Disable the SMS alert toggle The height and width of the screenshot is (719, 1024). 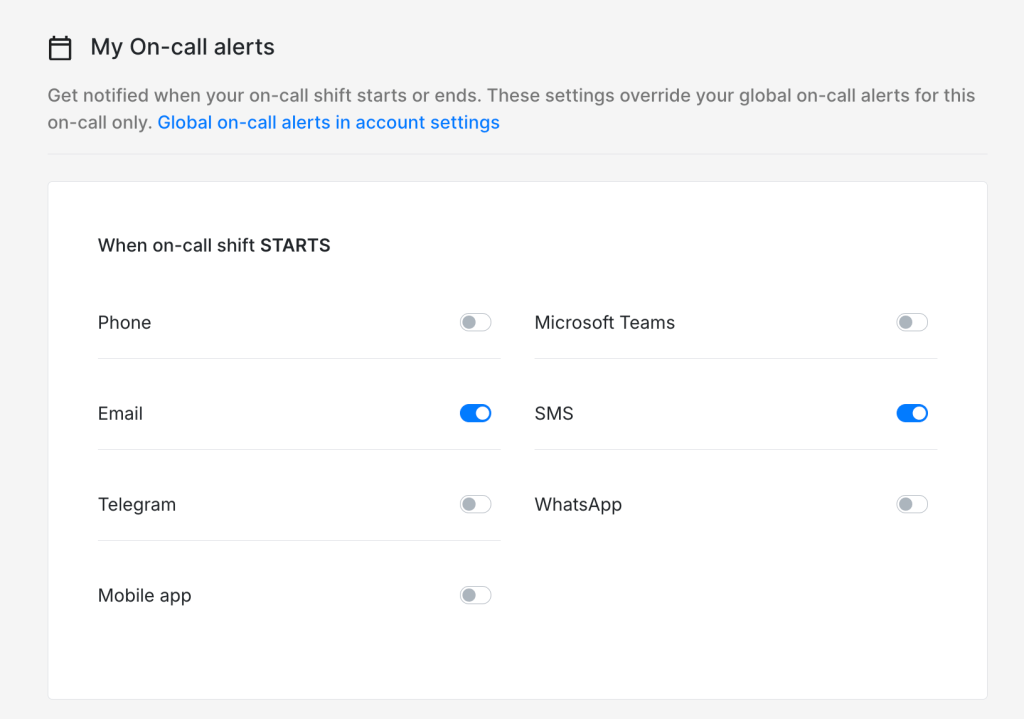[912, 413]
